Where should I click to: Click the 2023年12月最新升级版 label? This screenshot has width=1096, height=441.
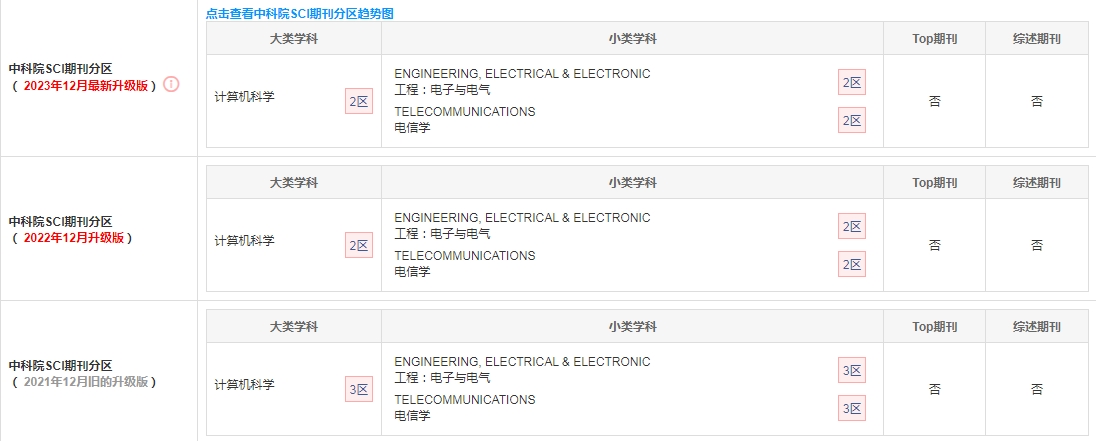coord(86,86)
